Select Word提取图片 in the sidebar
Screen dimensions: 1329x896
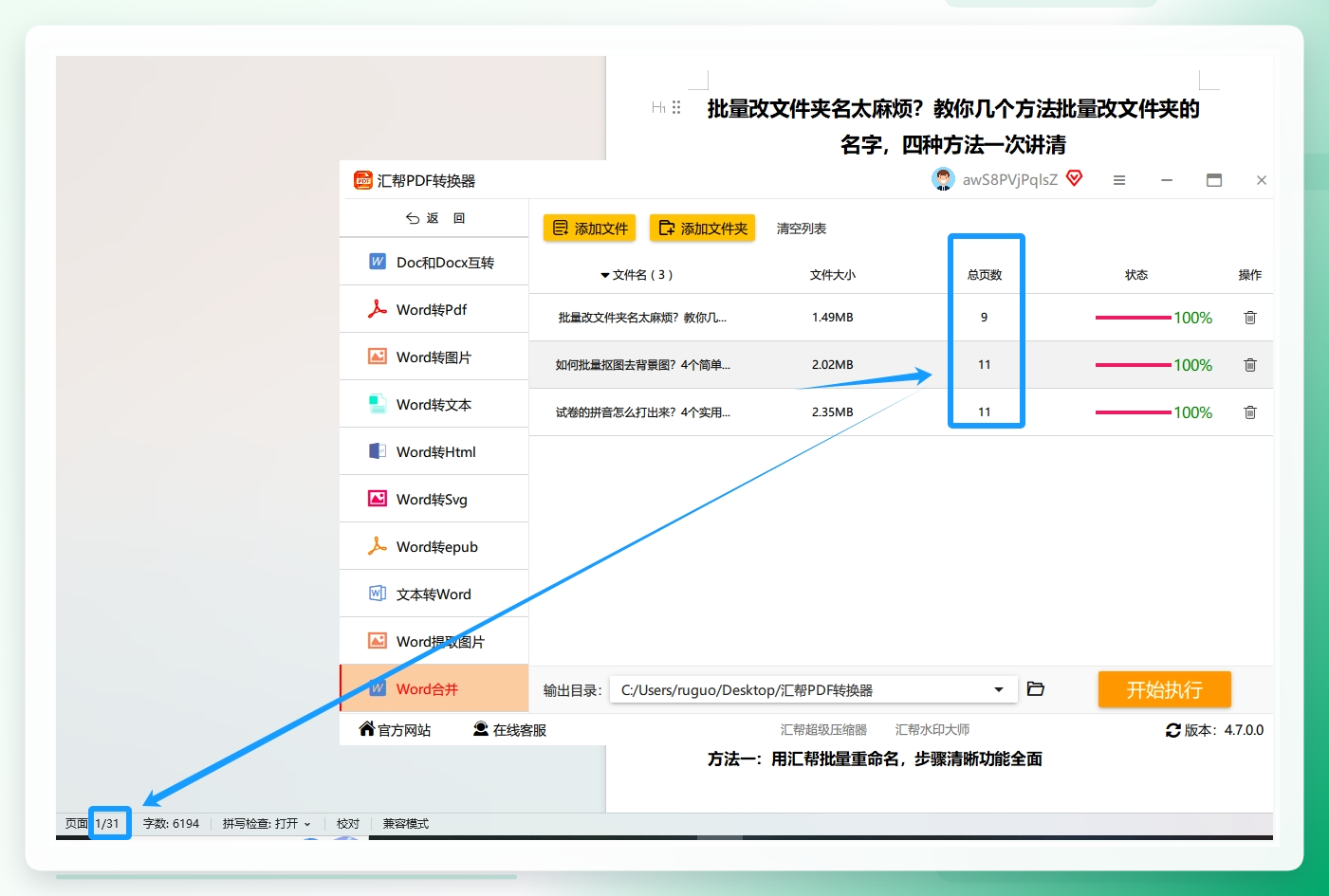pyautogui.click(x=434, y=641)
